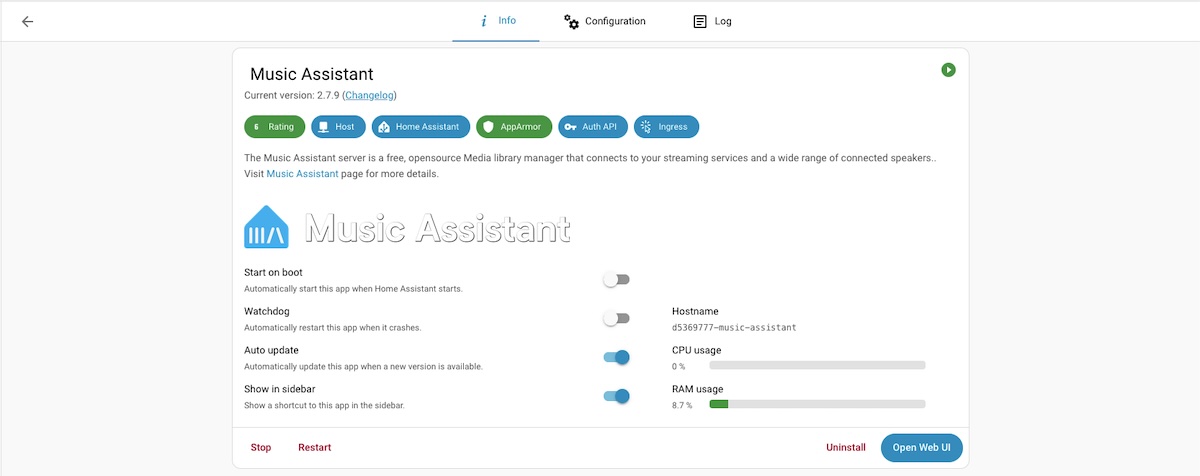This screenshot has width=1200, height=476.
Task: Turn on the Watchdog switch
Action: (616, 318)
